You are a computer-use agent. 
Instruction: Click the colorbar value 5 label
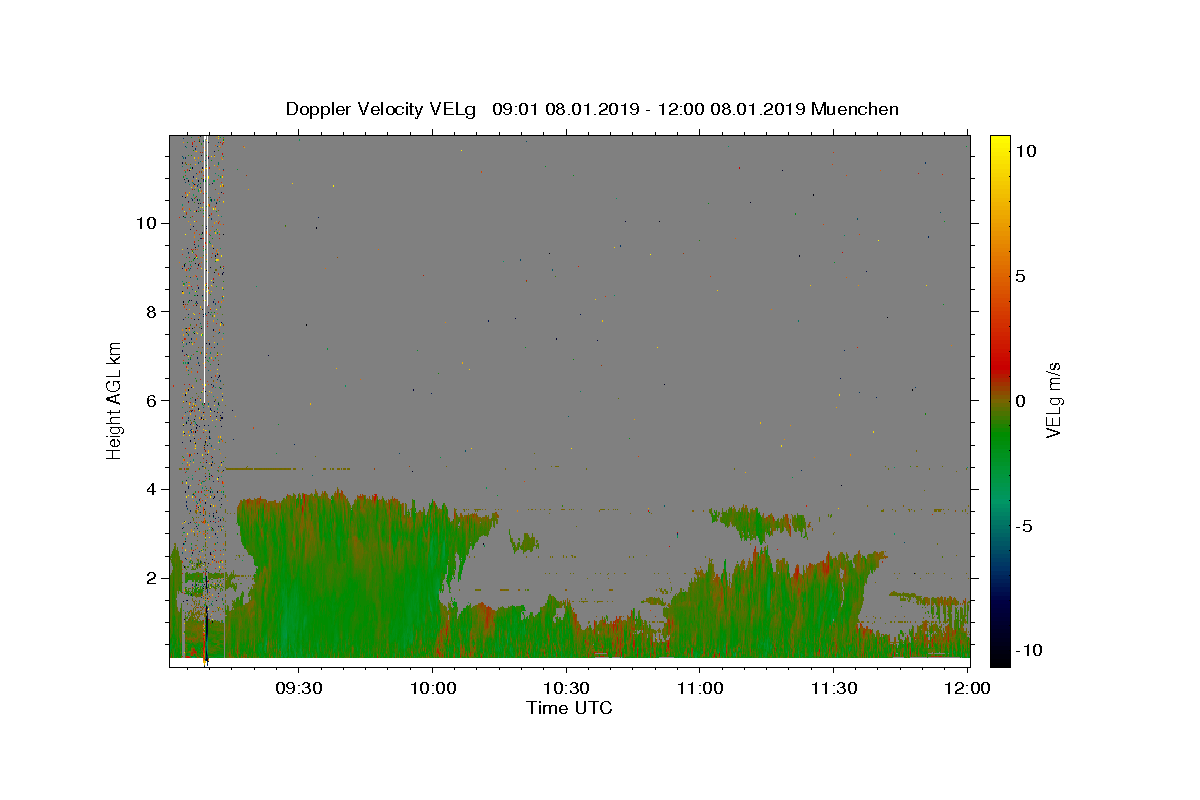pyautogui.click(x=1020, y=276)
